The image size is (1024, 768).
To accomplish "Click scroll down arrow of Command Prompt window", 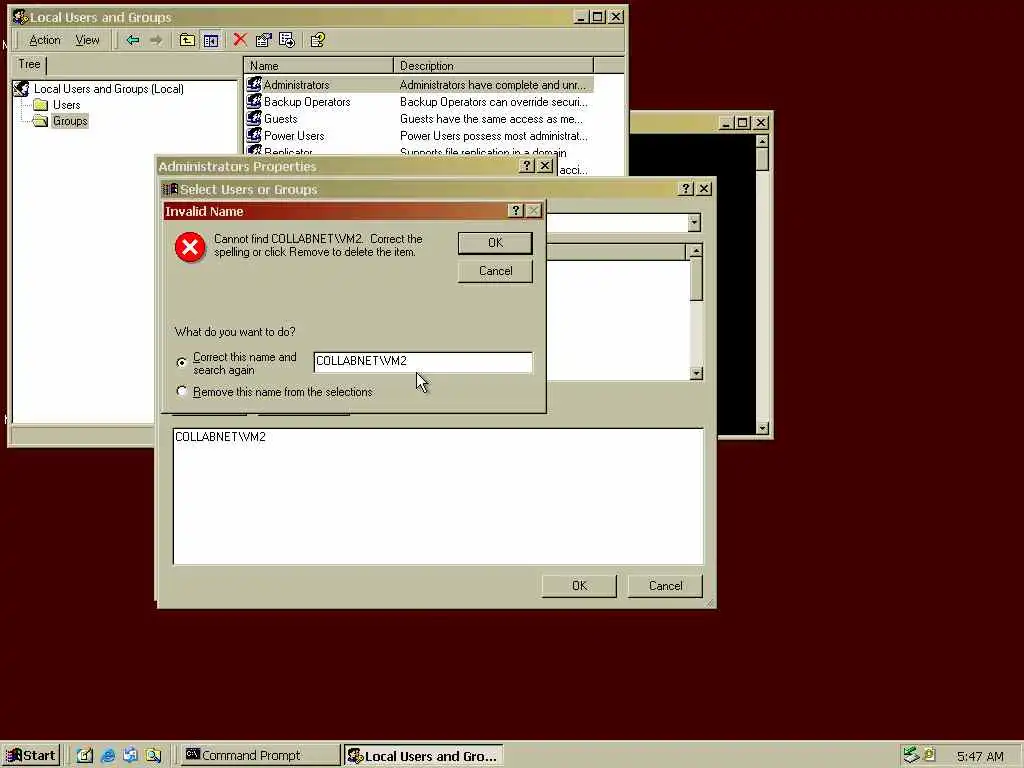I will click(762, 428).
